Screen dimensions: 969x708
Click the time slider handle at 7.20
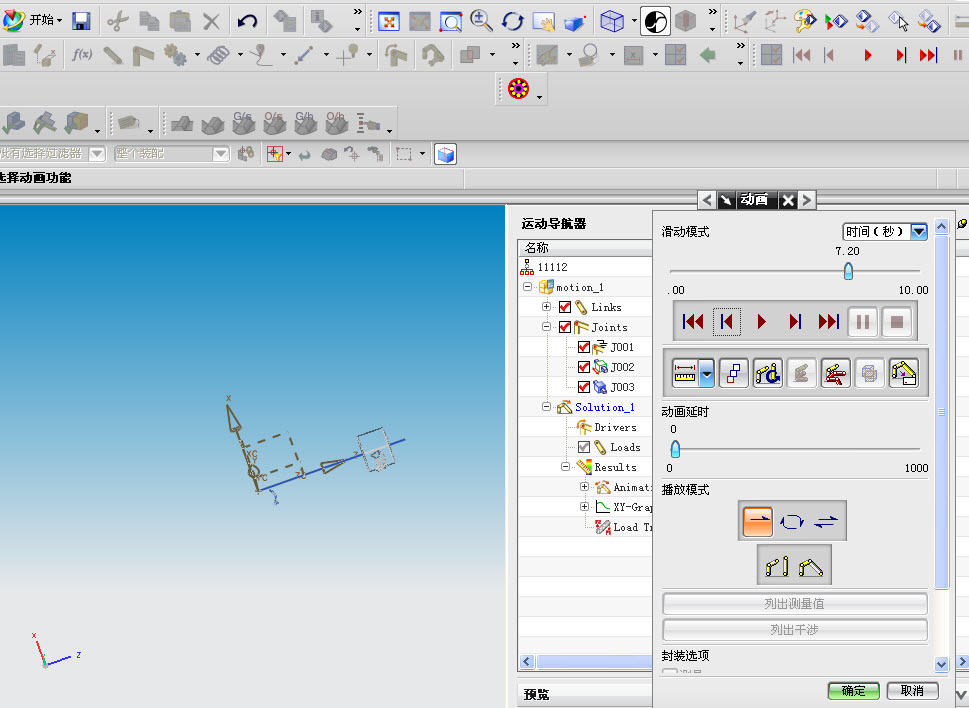click(848, 271)
